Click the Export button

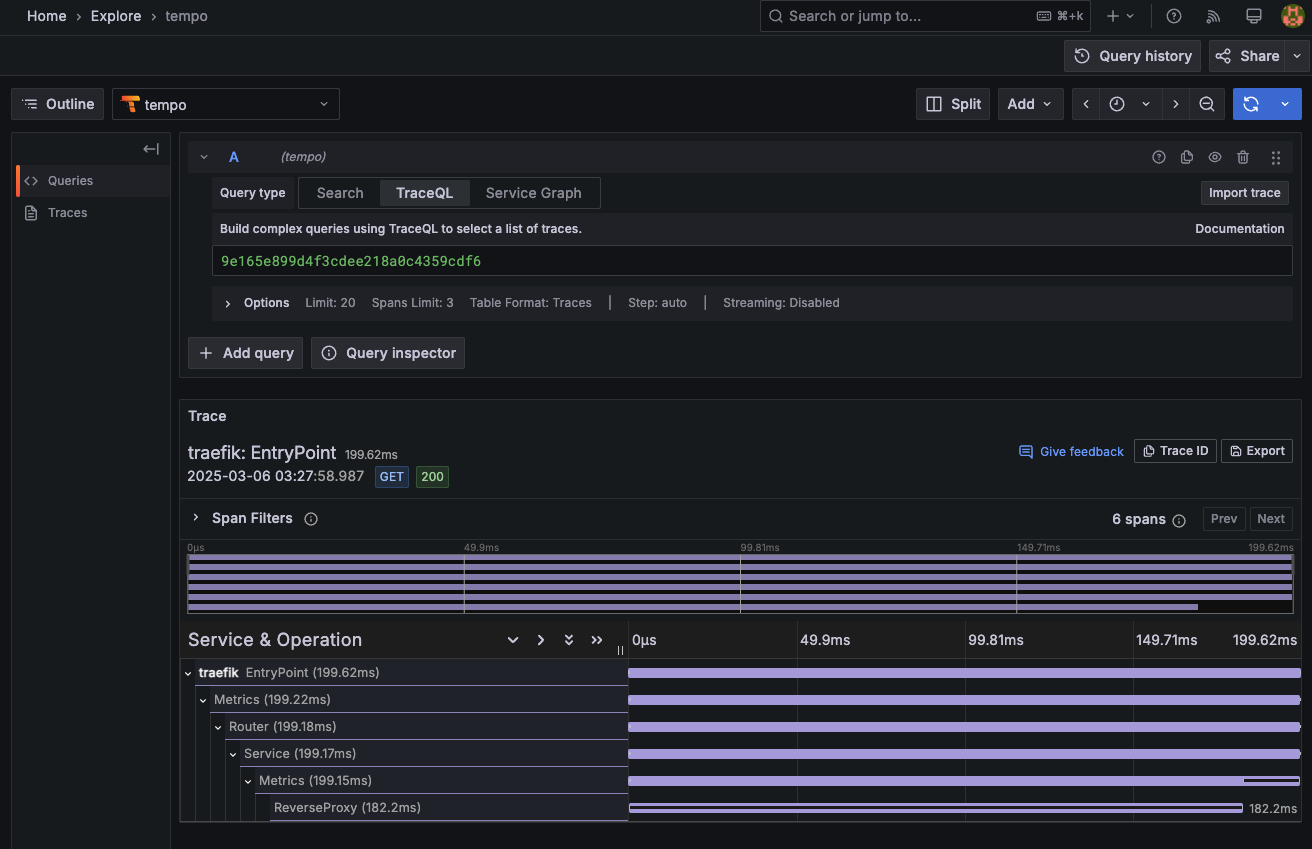coord(1257,451)
